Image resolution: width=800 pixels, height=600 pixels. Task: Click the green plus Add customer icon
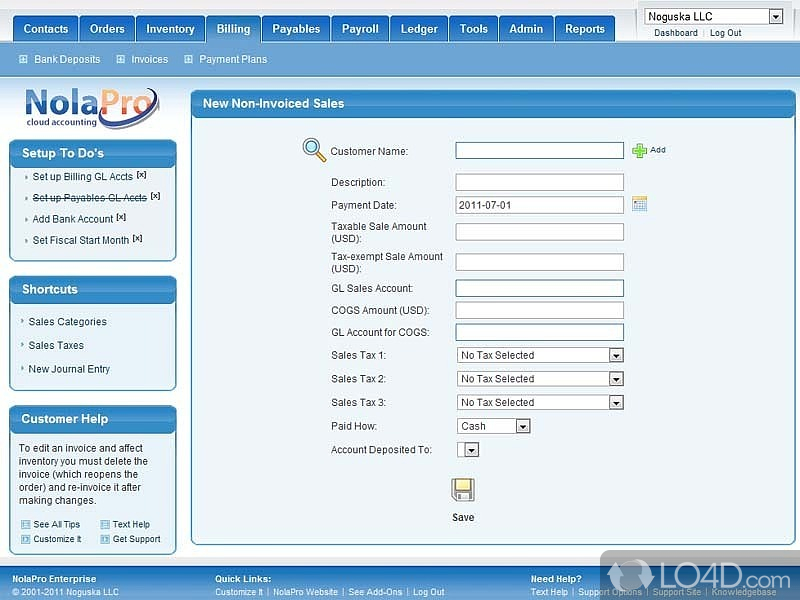tap(640, 151)
